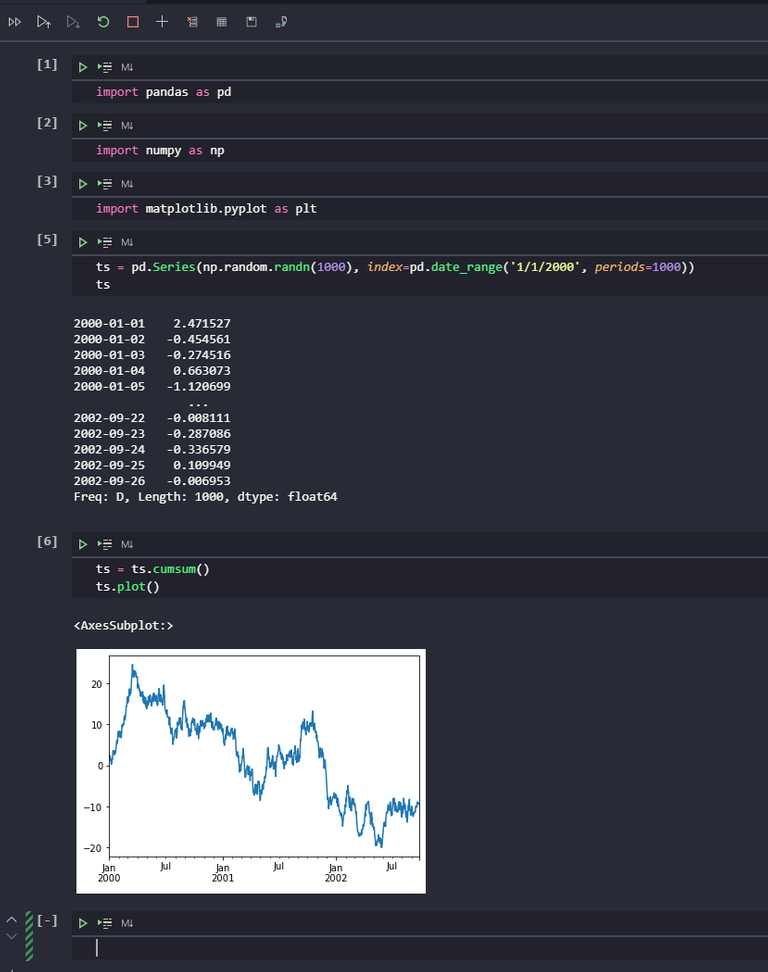Run by line in the matplotlib import cell
768x972 pixels.
coord(105,184)
